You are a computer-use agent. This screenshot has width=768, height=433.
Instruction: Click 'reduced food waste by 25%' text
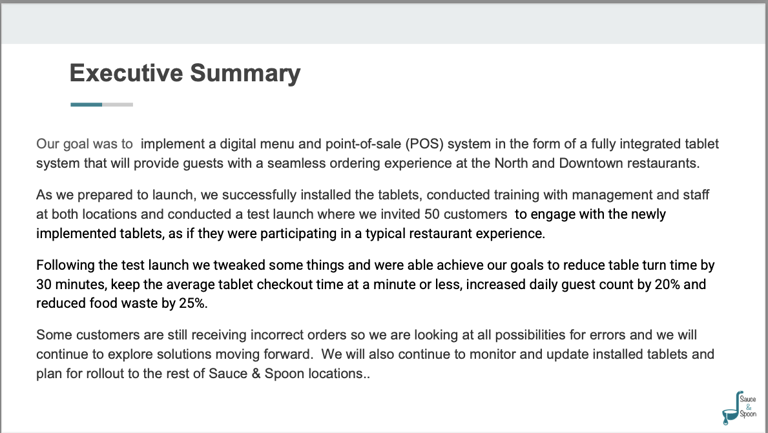(x=121, y=303)
